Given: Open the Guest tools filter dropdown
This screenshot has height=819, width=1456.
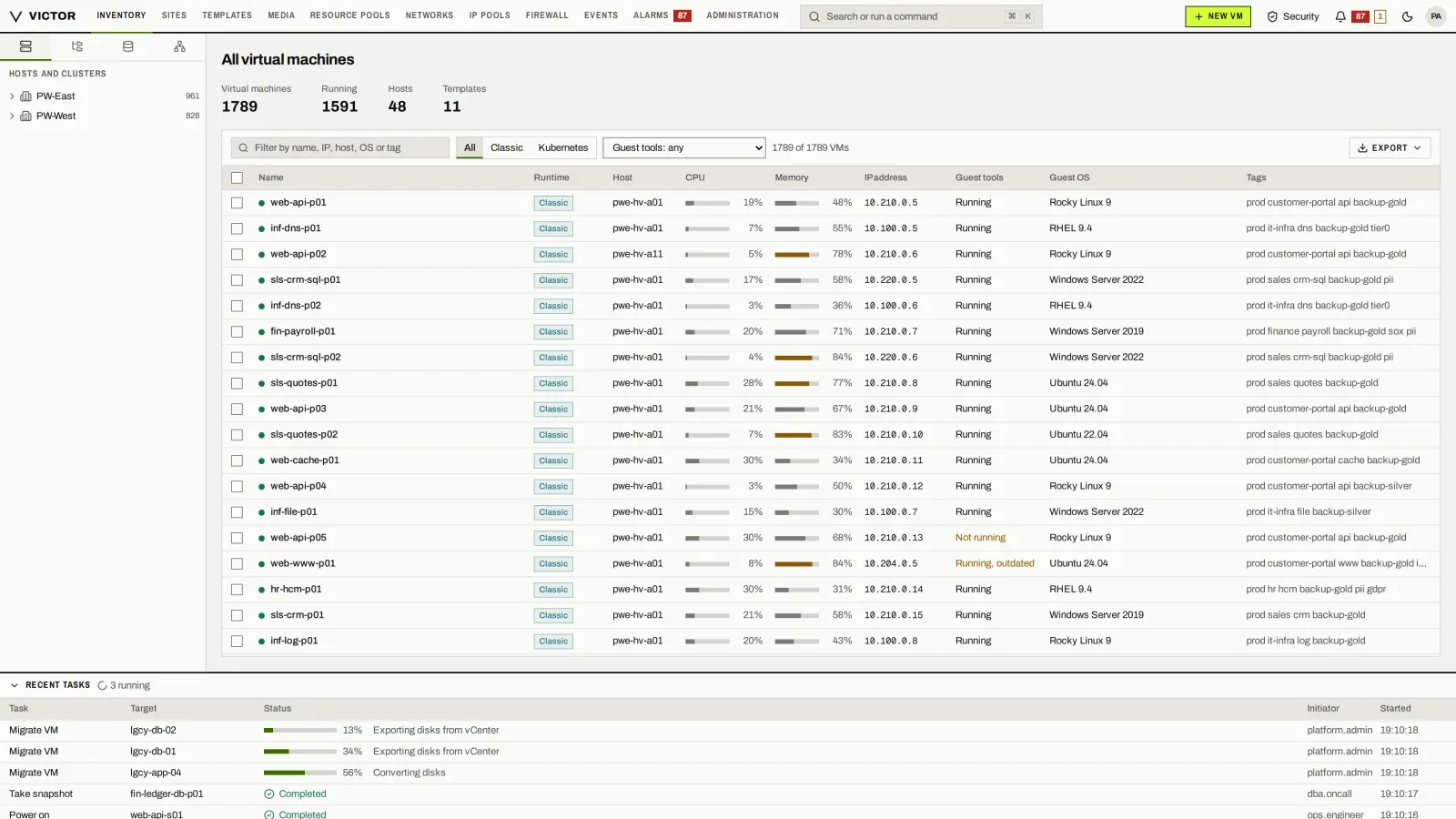Looking at the screenshot, I should point(684,147).
